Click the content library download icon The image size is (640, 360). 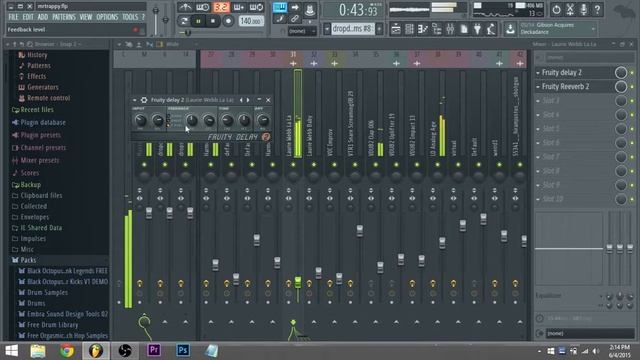point(510,29)
